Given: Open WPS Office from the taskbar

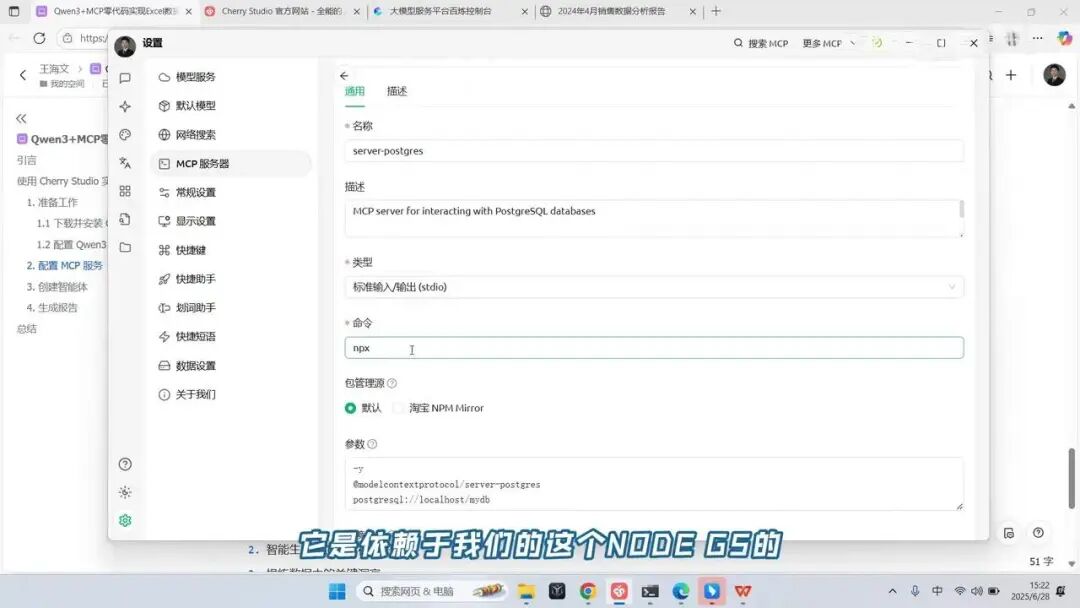Looking at the screenshot, I should point(742,591).
